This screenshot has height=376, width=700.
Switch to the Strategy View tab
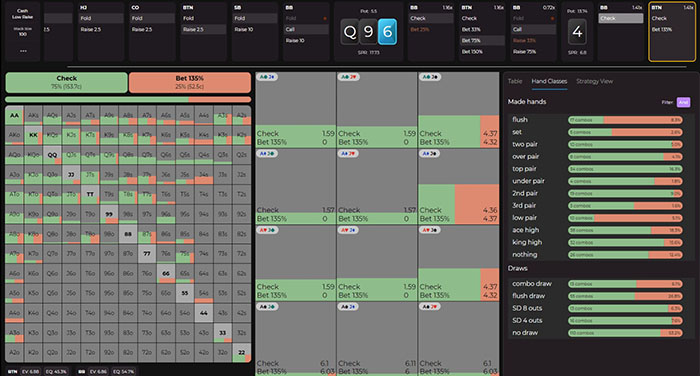594,81
